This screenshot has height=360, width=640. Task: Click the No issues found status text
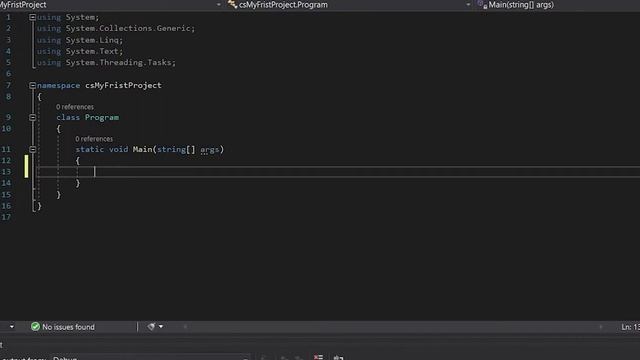point(68,327)
